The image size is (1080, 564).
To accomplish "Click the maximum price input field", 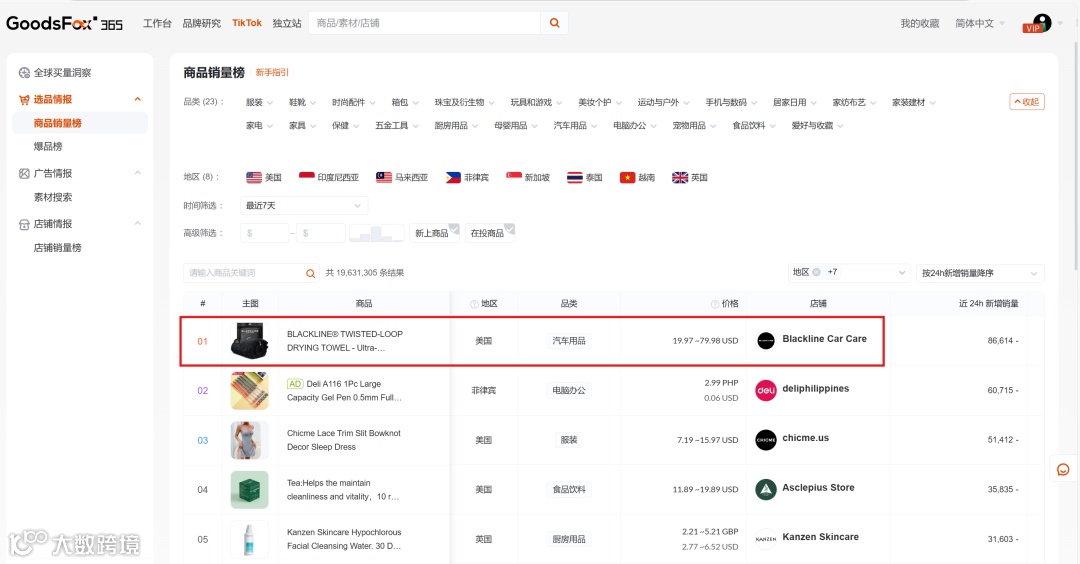I will click(321, 233).
